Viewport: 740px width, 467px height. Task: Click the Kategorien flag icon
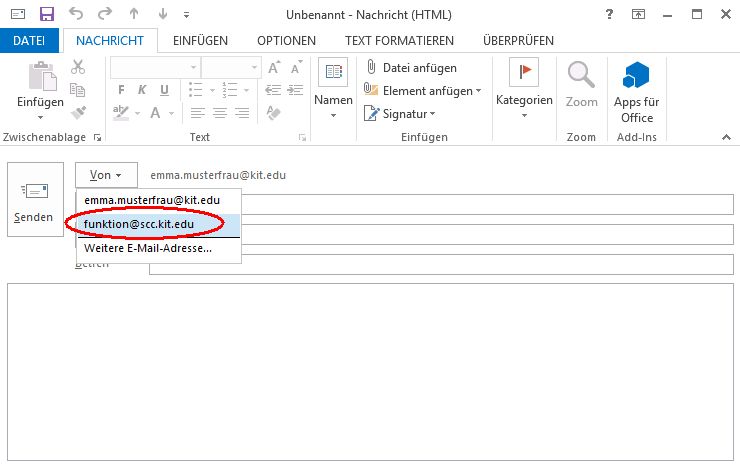pyautogui.click(x=524, y=75)
